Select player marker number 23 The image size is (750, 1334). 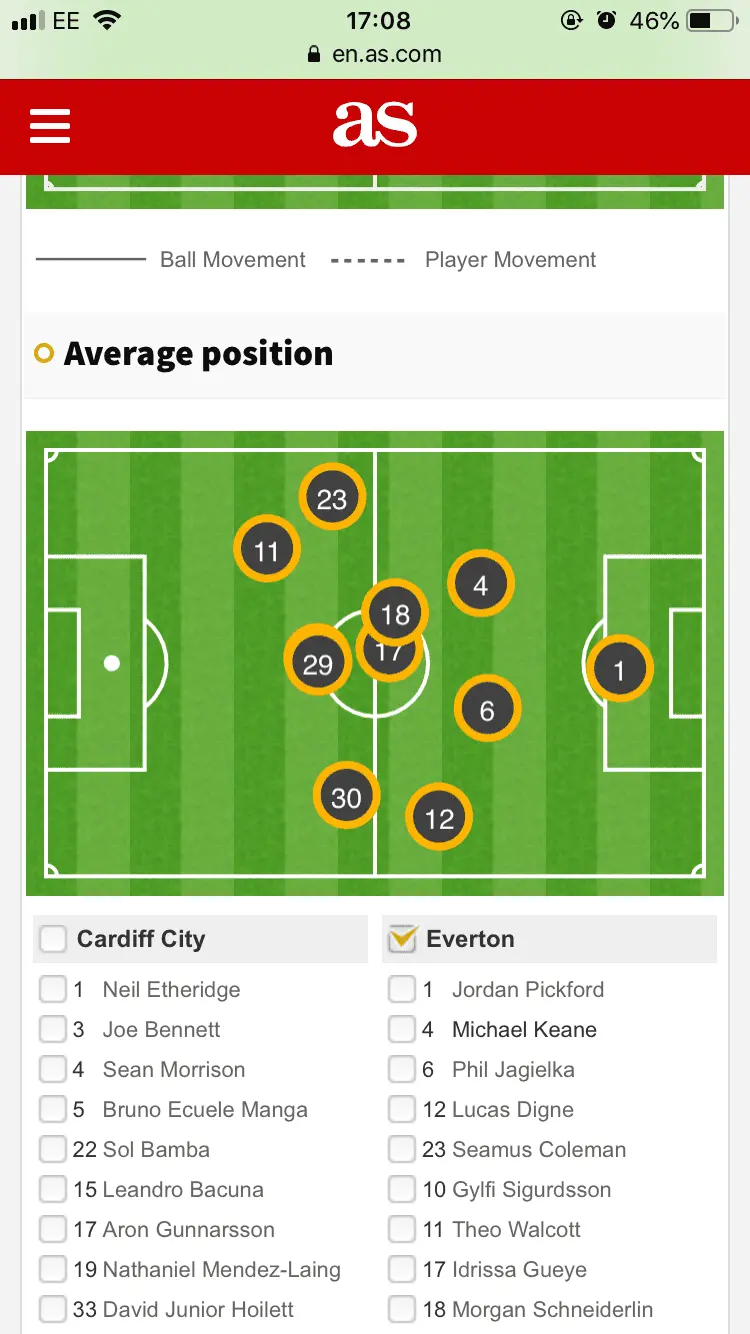[332, 498]
